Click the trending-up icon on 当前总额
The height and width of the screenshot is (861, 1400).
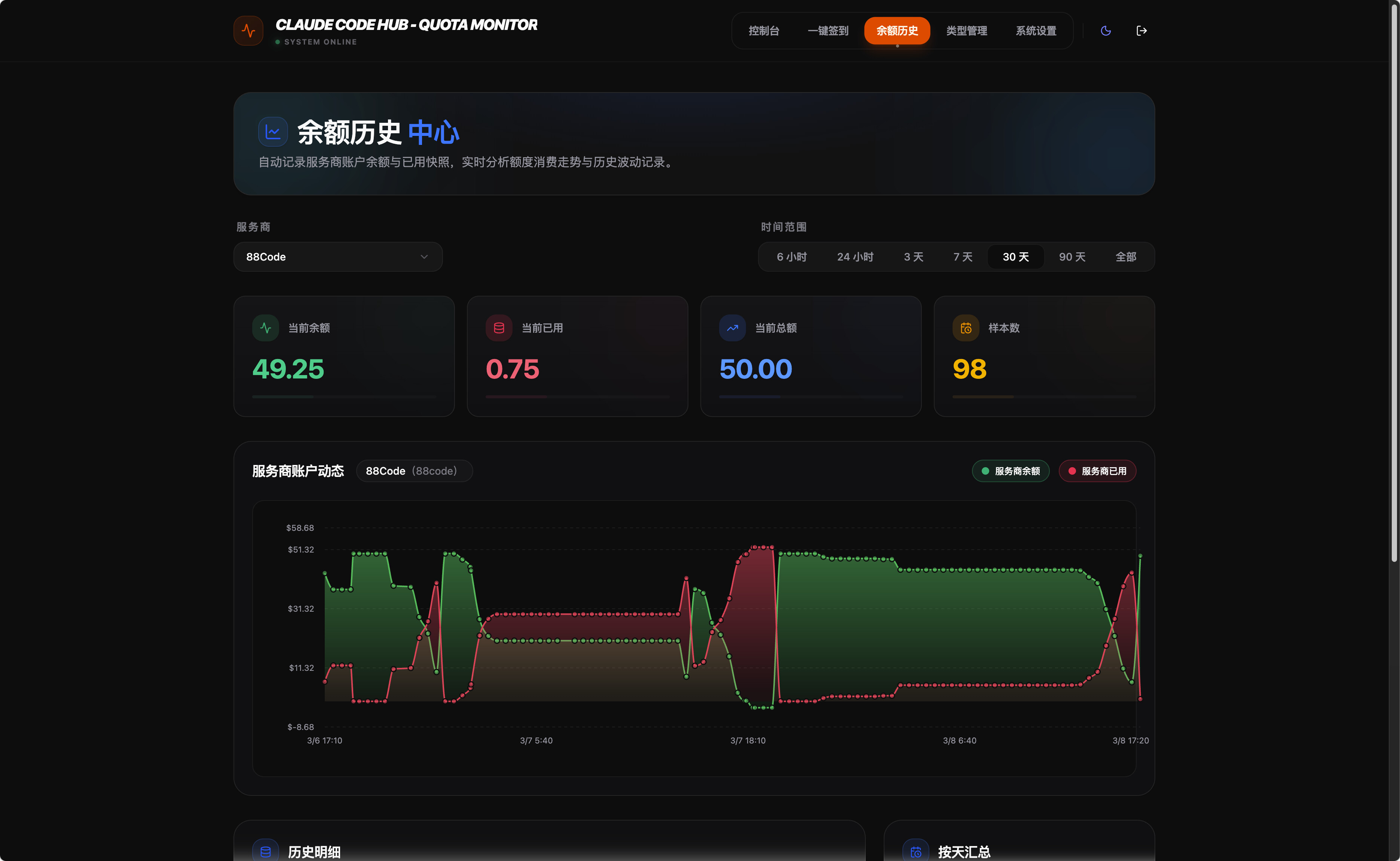coord(733,328)
